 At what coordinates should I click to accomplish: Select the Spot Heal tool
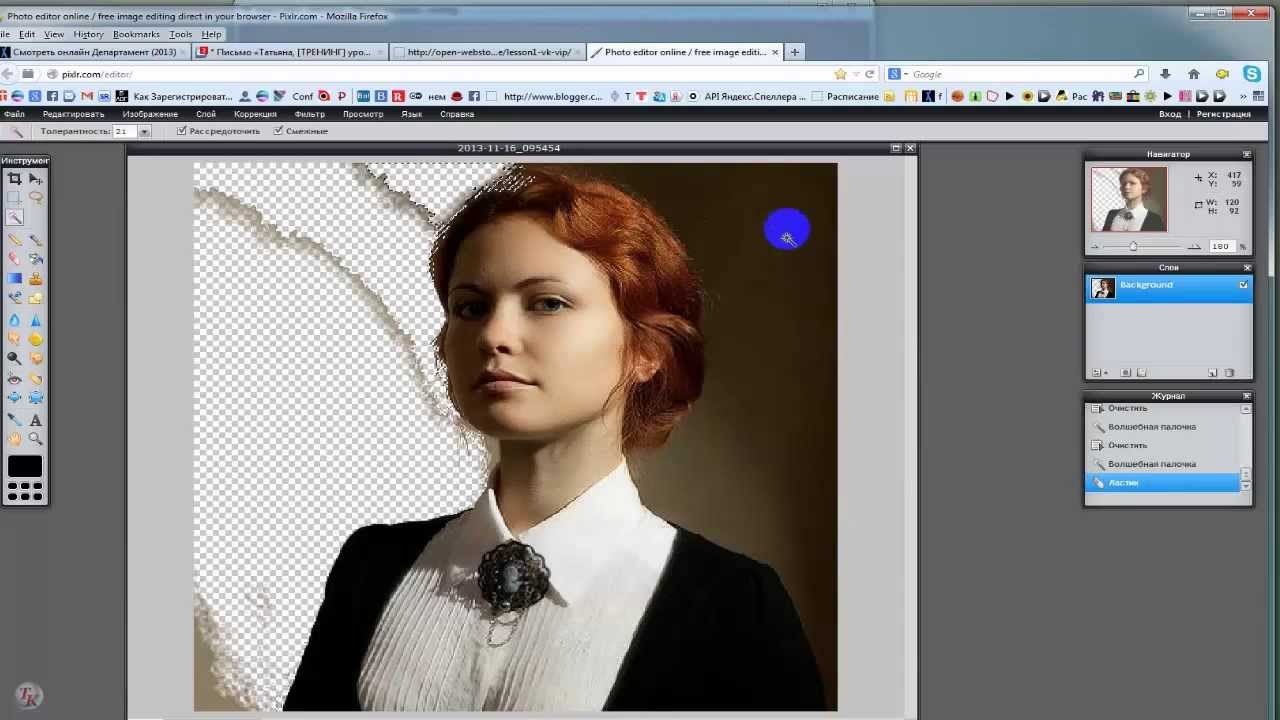[x=36, y=379]
